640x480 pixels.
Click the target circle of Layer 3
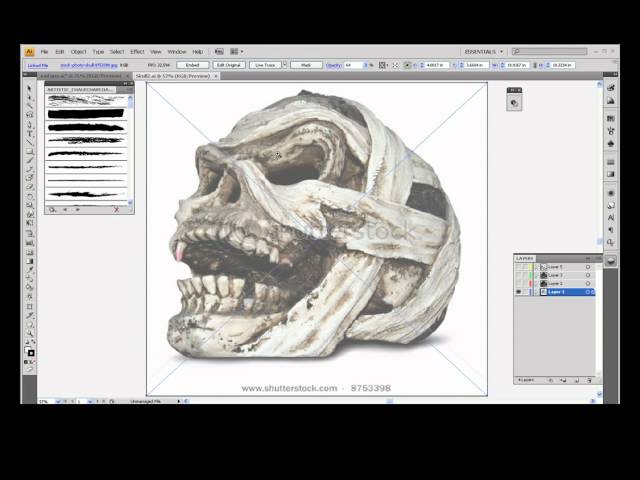(588, 275)
